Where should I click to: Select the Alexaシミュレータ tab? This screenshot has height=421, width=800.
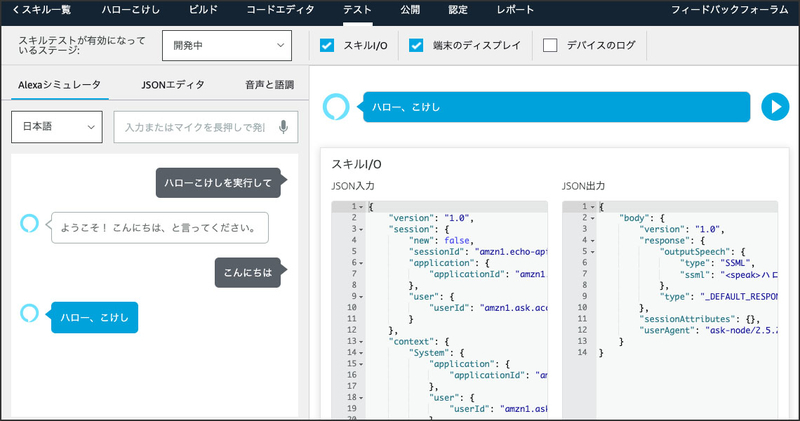pyautogui.click(x=59, y=85)
